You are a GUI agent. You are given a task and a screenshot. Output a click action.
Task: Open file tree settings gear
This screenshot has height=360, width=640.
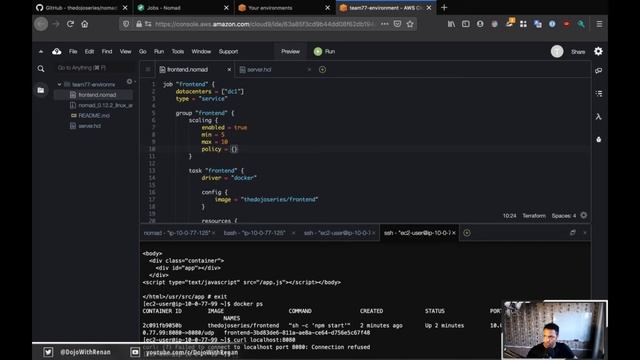129,82
